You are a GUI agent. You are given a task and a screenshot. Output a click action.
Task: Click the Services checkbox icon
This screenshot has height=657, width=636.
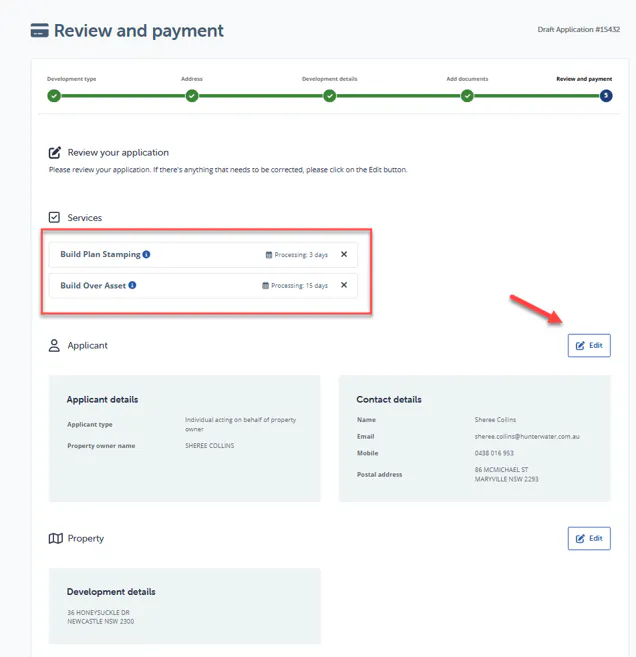(54, 217)
